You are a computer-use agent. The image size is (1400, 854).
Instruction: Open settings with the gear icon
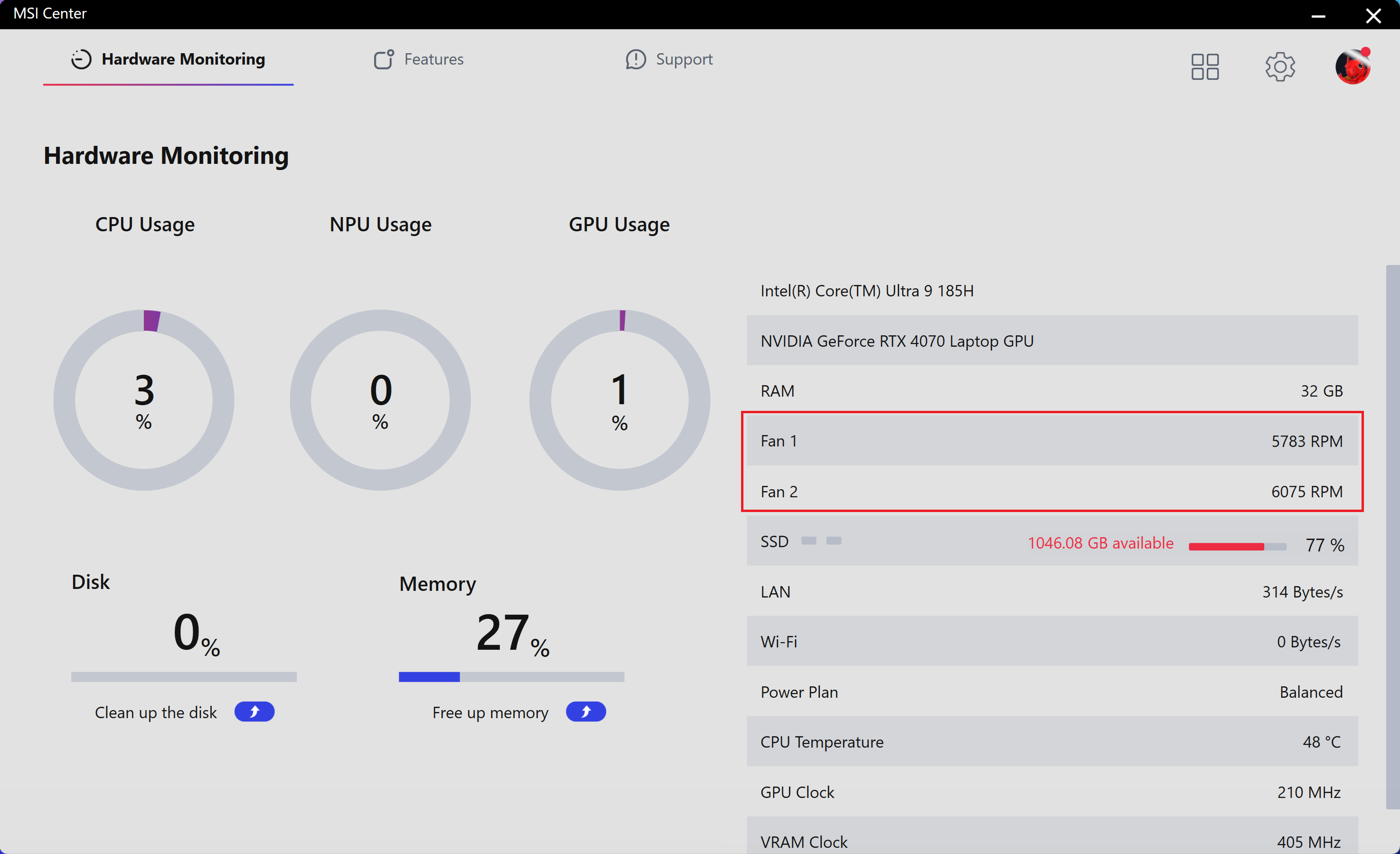coord(1279,67)
